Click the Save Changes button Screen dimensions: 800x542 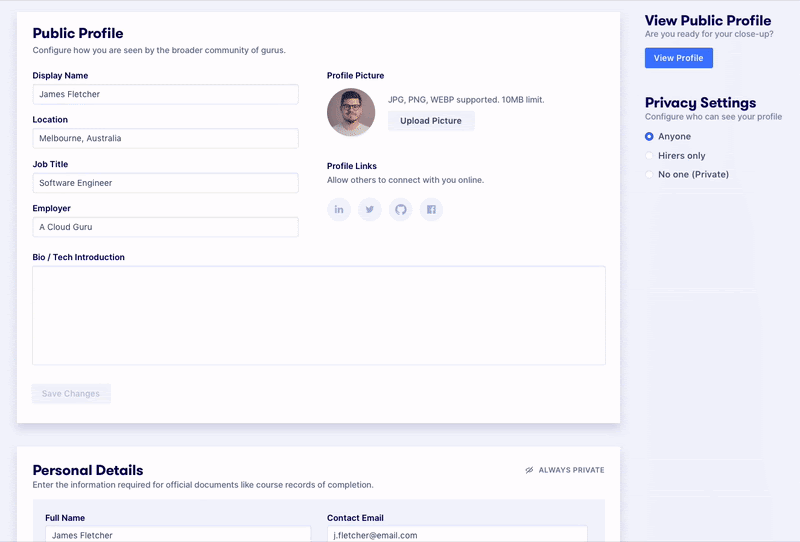tap(71, 393)
